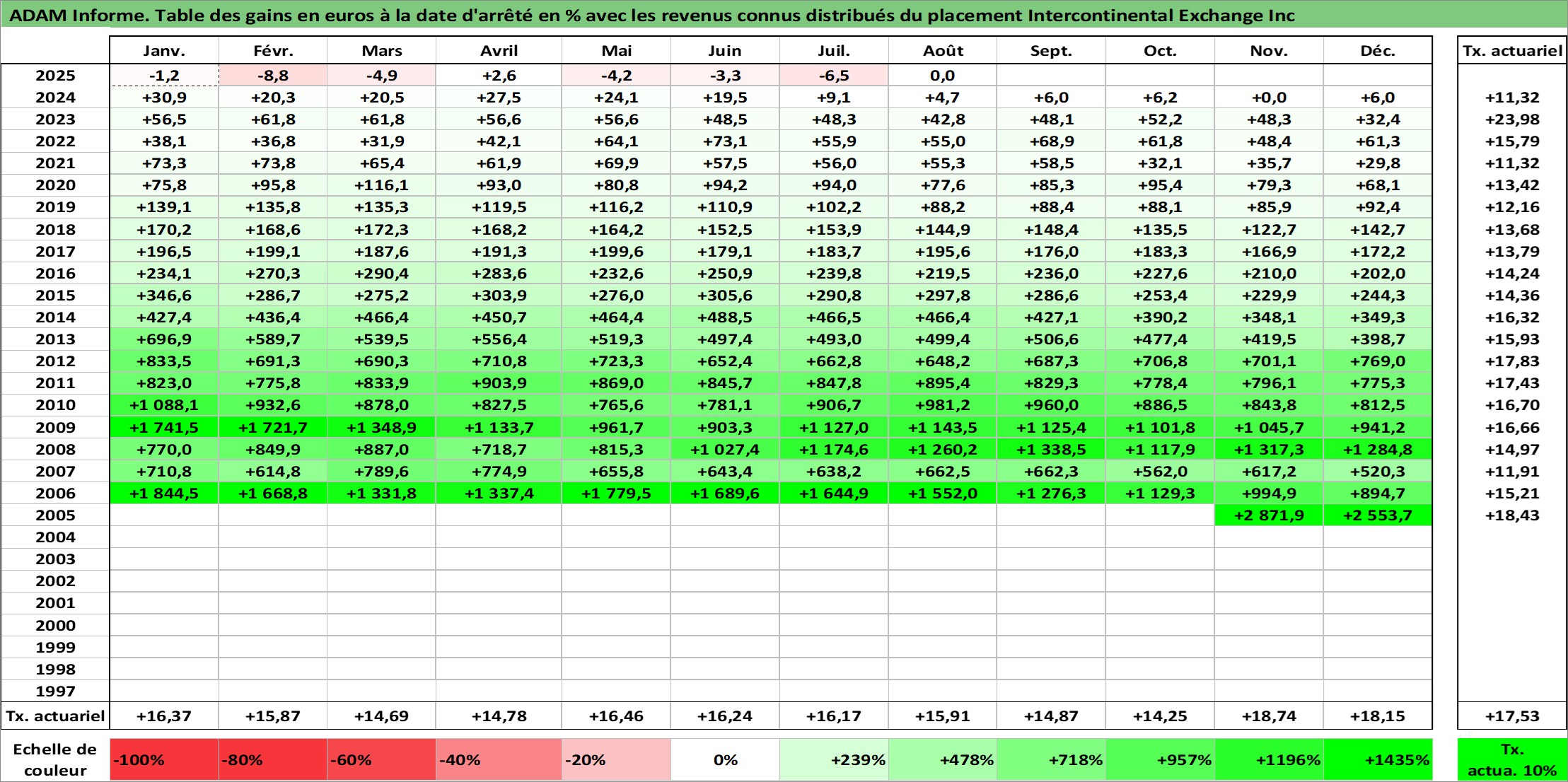This screenshot has width=1568, height=782.
Task: Click the Janv. column header
Action: pos(164,51)
